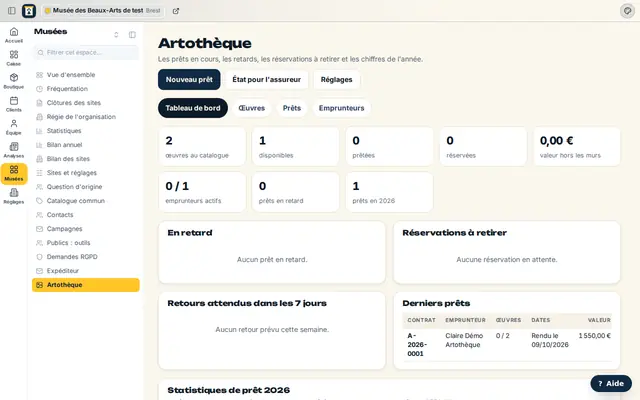Viewport: 640px width, 400px height.
Task: Click the Nouveau prêt button
Action: (x=189, y=80)
